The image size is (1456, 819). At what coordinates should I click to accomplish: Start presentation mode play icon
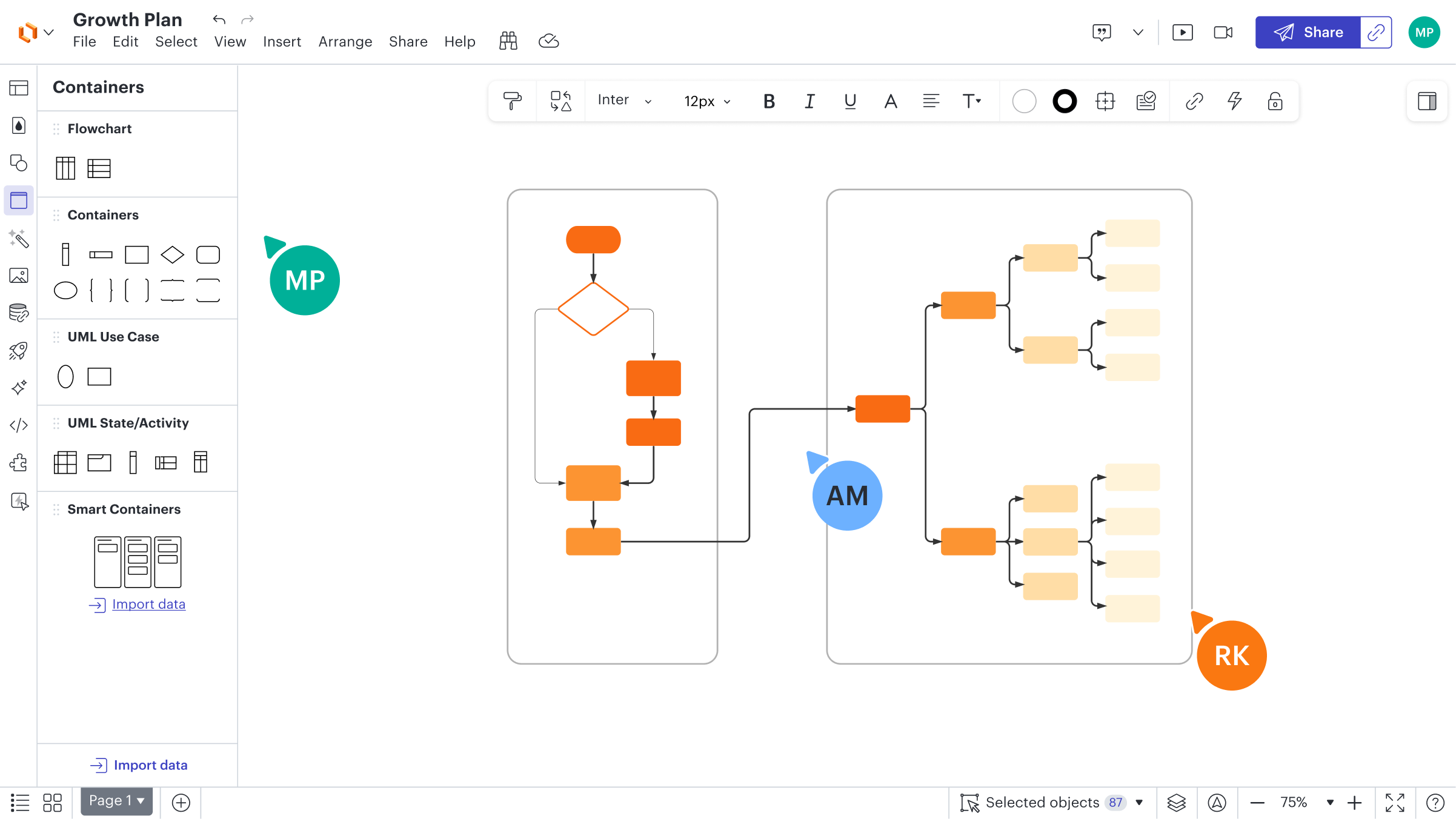click(x=1182, y=32)
